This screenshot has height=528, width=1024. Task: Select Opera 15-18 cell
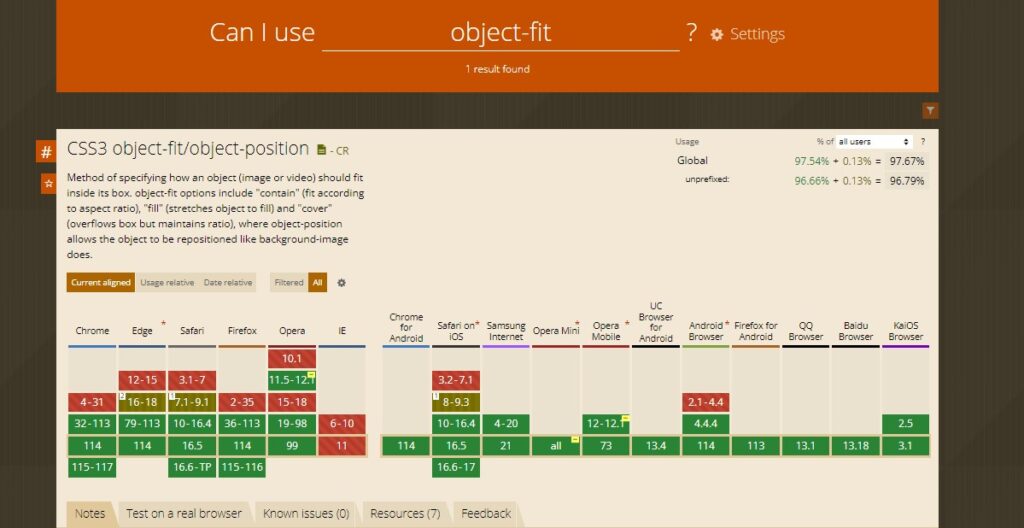coord(292,403)
